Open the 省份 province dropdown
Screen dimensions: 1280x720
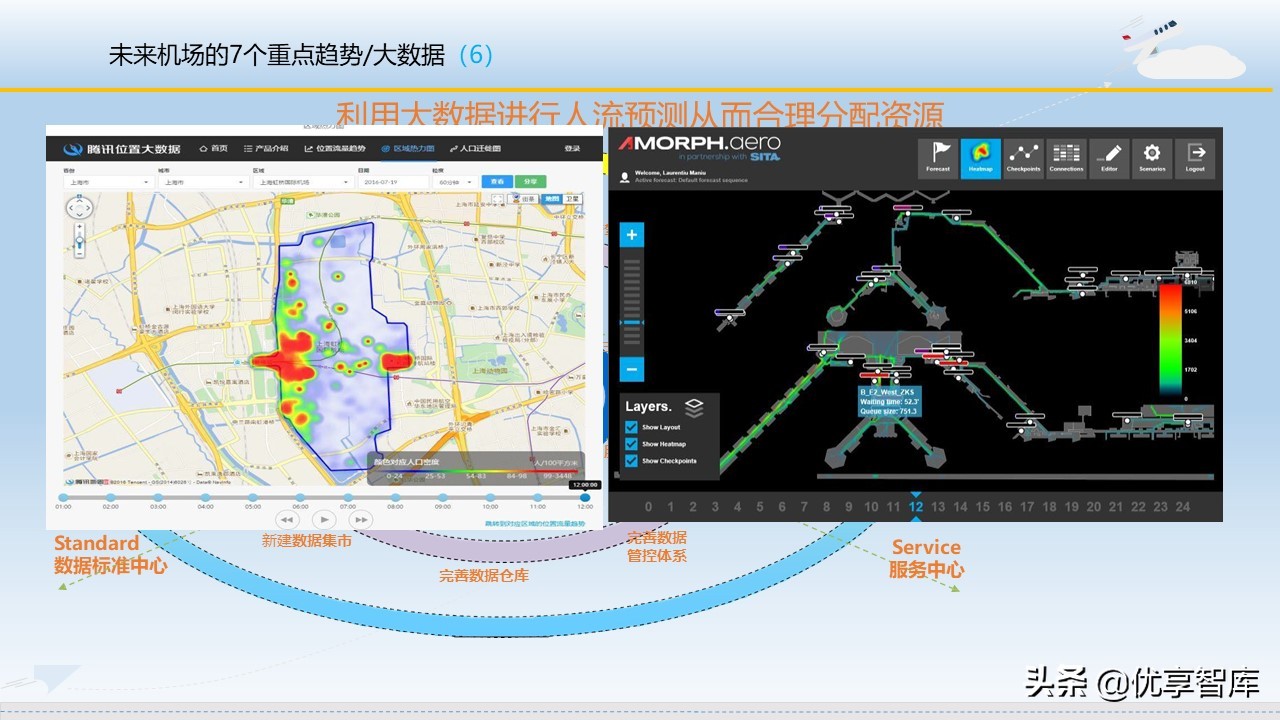[110, 182]
